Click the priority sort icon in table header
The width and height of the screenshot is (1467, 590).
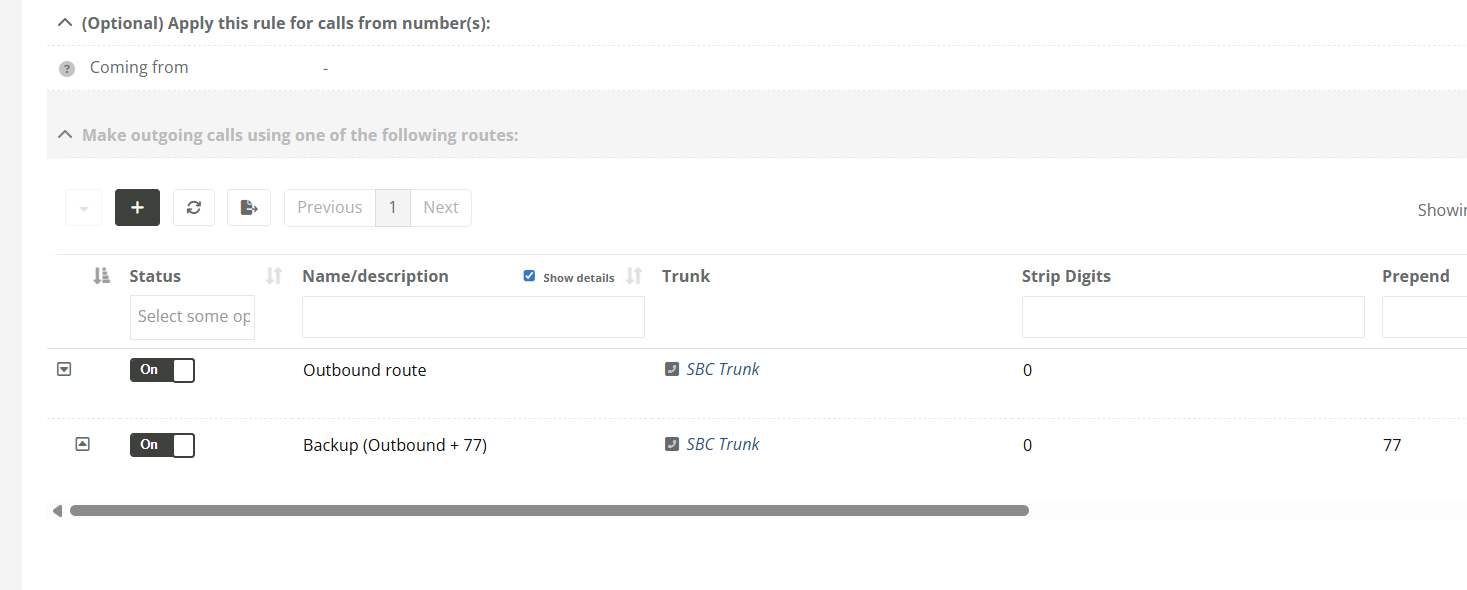coord(101,276)
